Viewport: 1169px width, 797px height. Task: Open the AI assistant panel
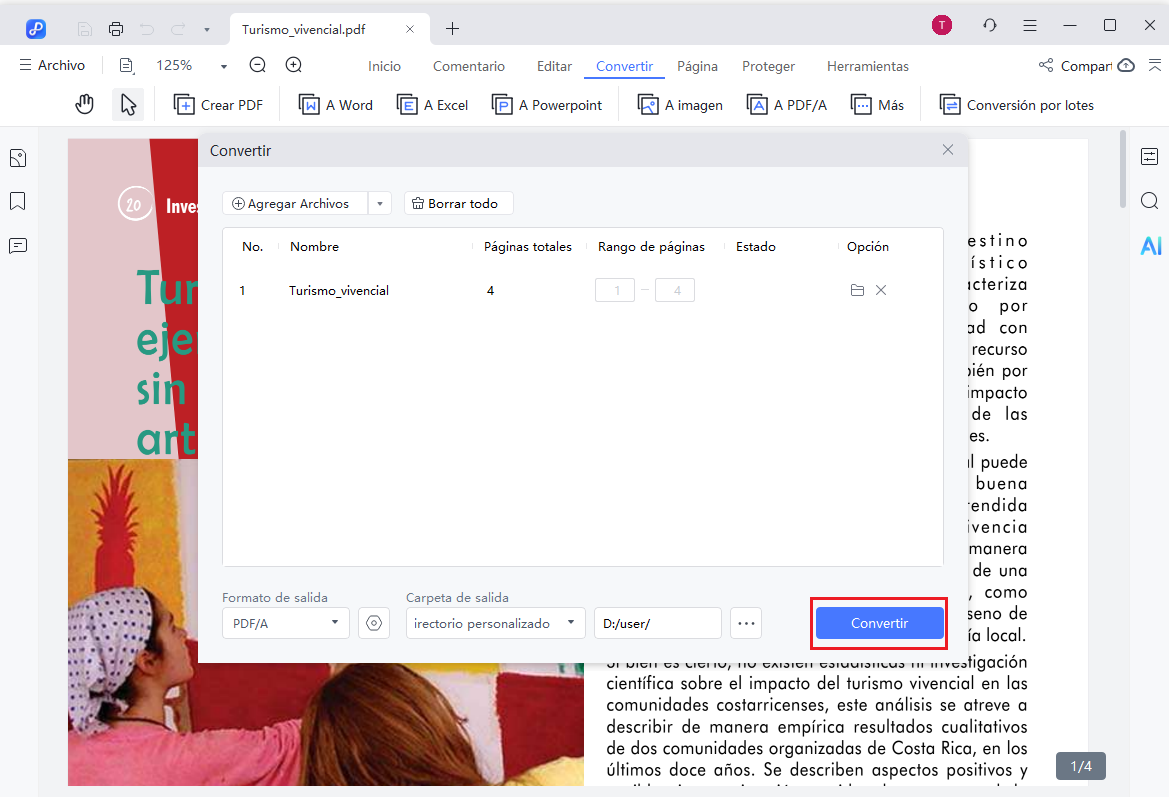tap(1151, 245)
